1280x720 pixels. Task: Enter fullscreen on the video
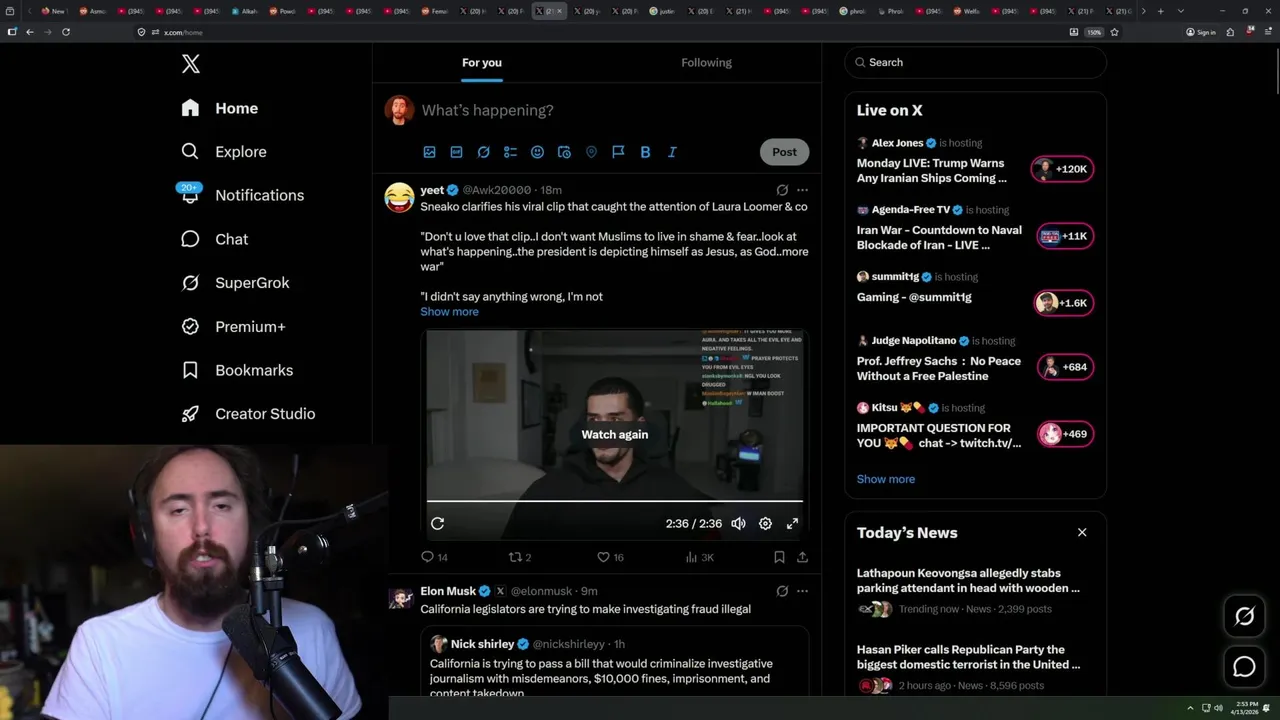pos(792,524)
